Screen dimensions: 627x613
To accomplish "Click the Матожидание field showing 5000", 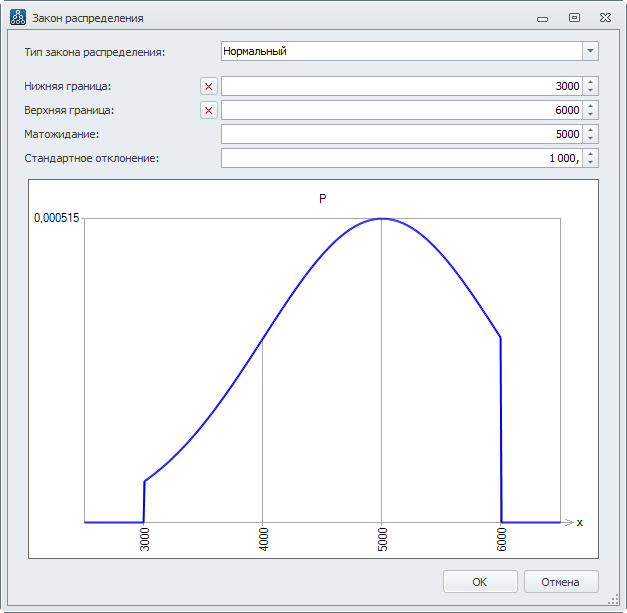I will (400, 134).
